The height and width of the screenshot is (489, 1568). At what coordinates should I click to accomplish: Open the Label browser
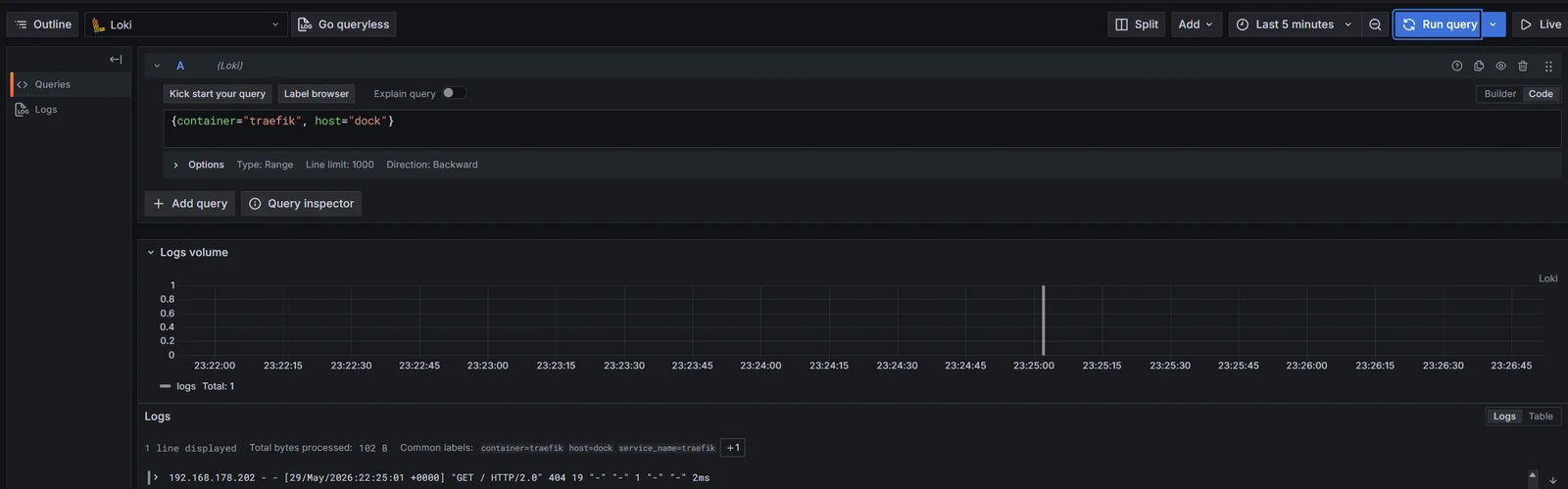tap(317, 94)
